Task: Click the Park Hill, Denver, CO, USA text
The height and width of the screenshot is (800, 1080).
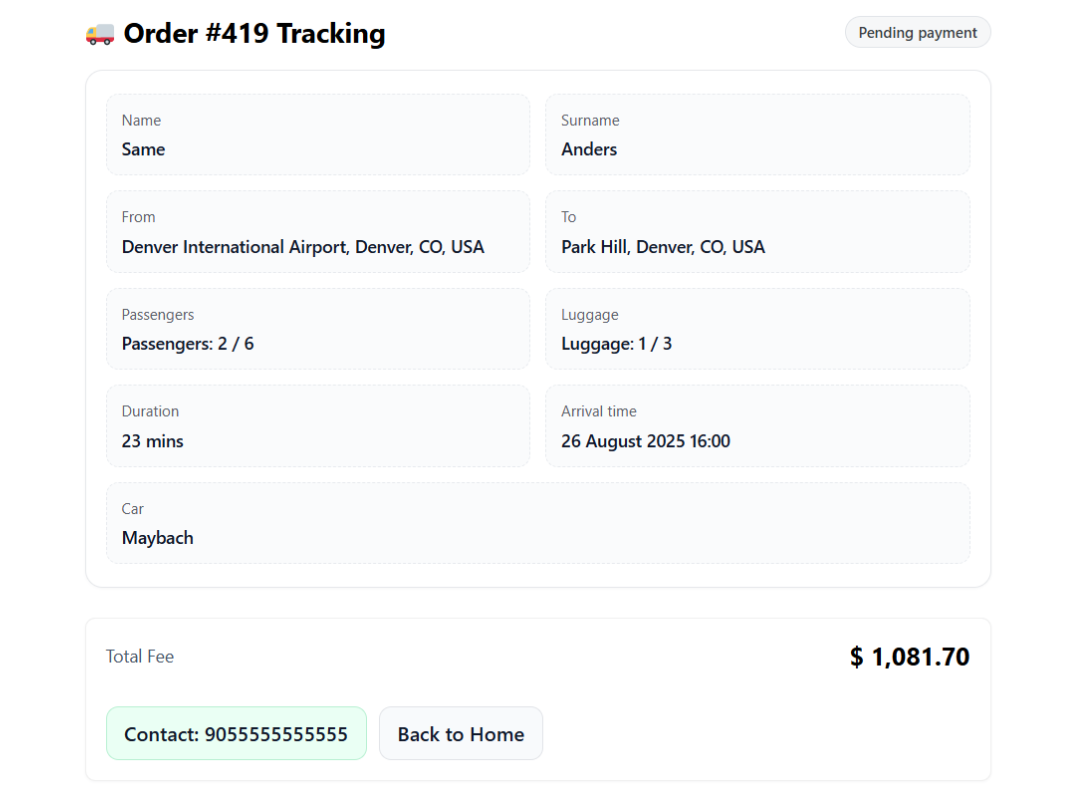Action: coord(663,247)
